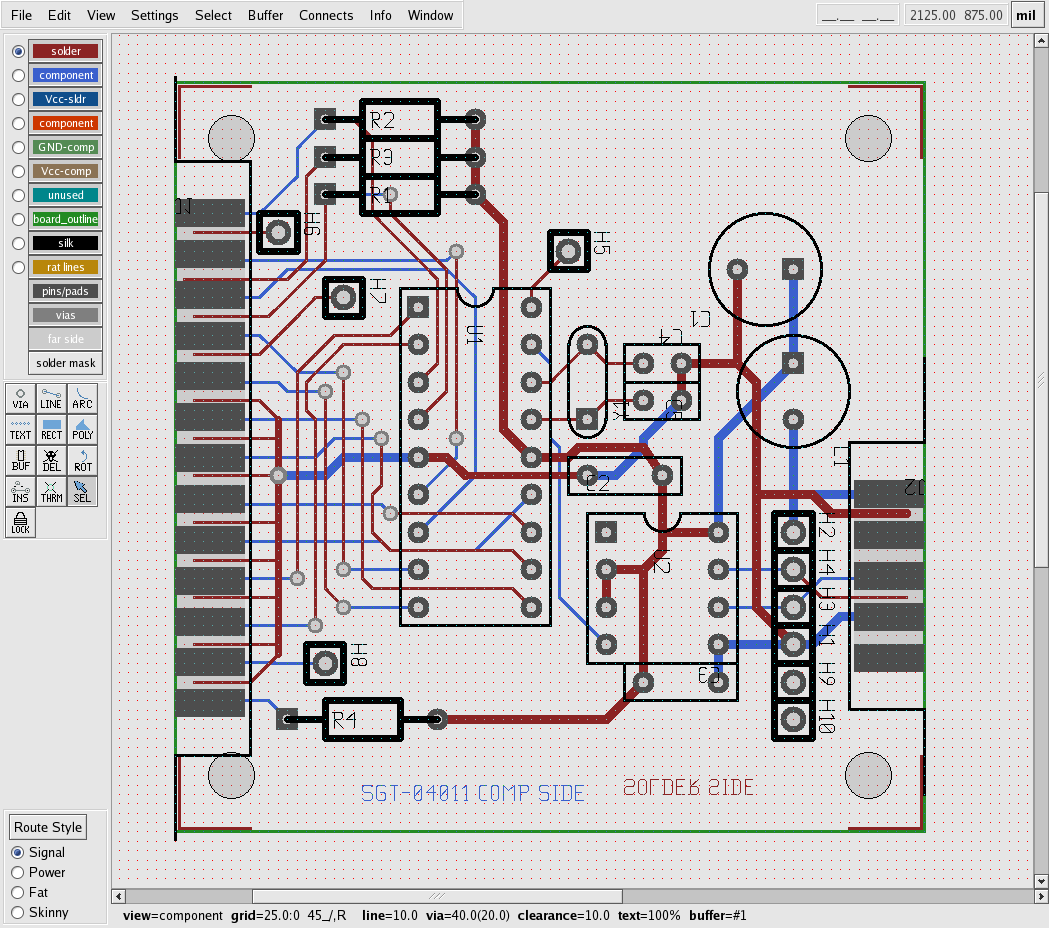Click the mil units button
Screen dimensions: 1049x928
[x=1026, y=15]
